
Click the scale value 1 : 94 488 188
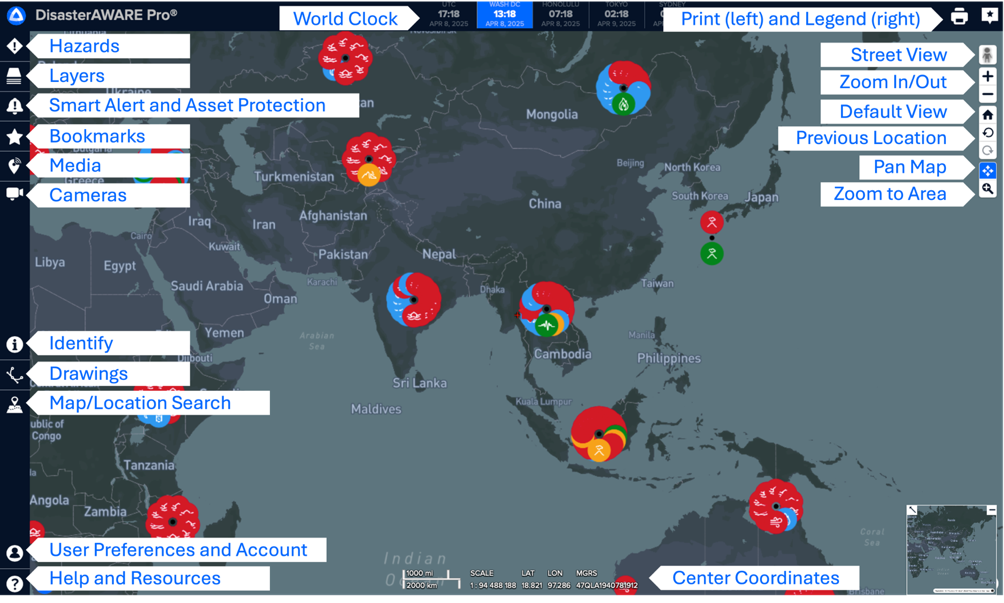[x=493, y=585]
